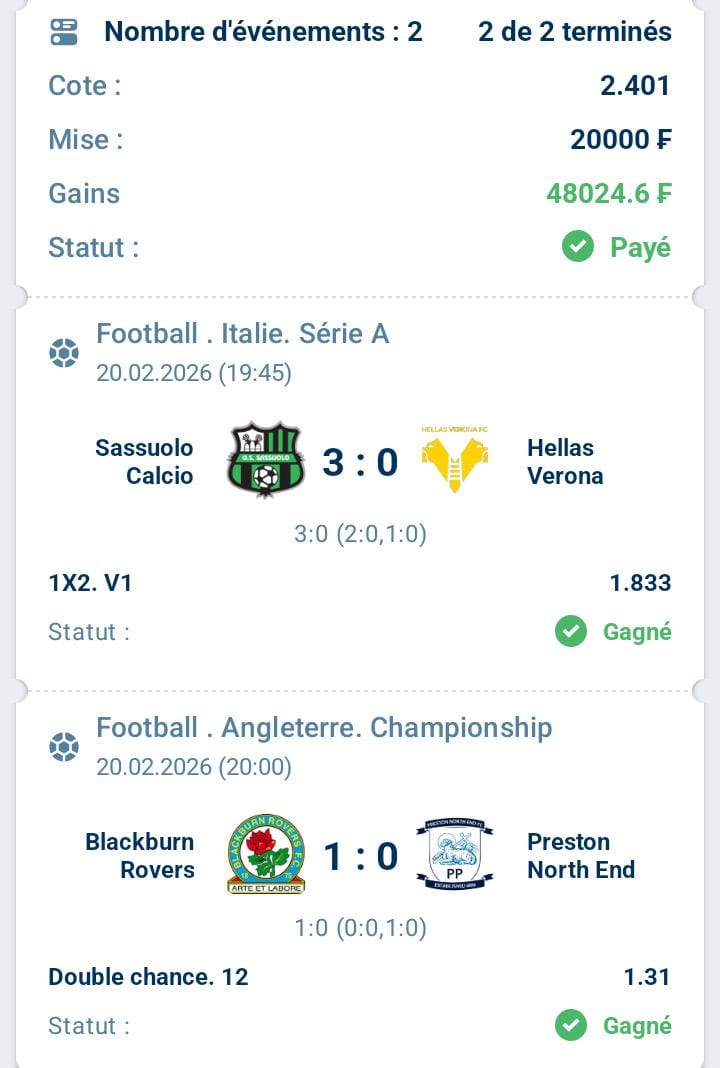
Task: Click the Double chance. 12 bet selection
Action: (x=148, y=976)
